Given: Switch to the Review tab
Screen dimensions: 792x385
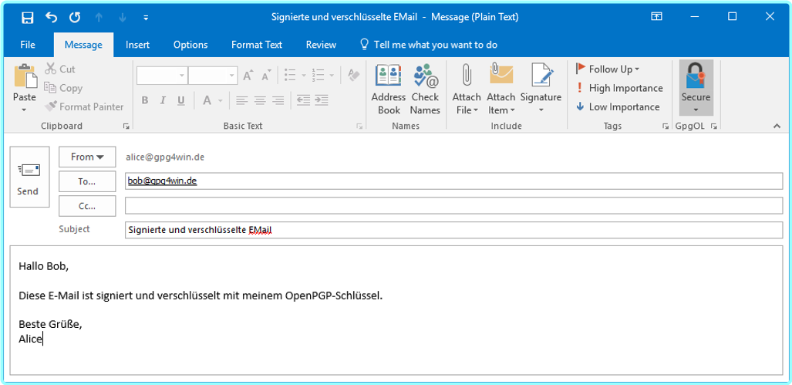Looking at the screenshot, I should [x=321, y=44].
